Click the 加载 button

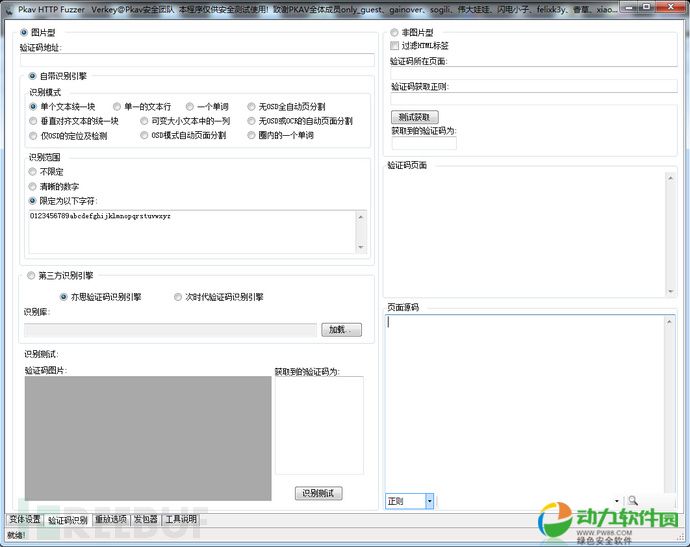341,329
